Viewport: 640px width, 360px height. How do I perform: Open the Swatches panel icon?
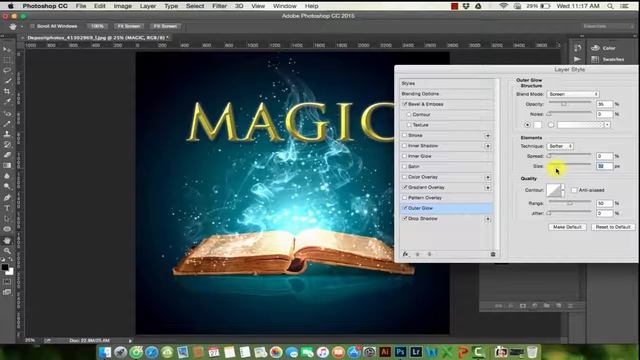(x=596, y=59)
